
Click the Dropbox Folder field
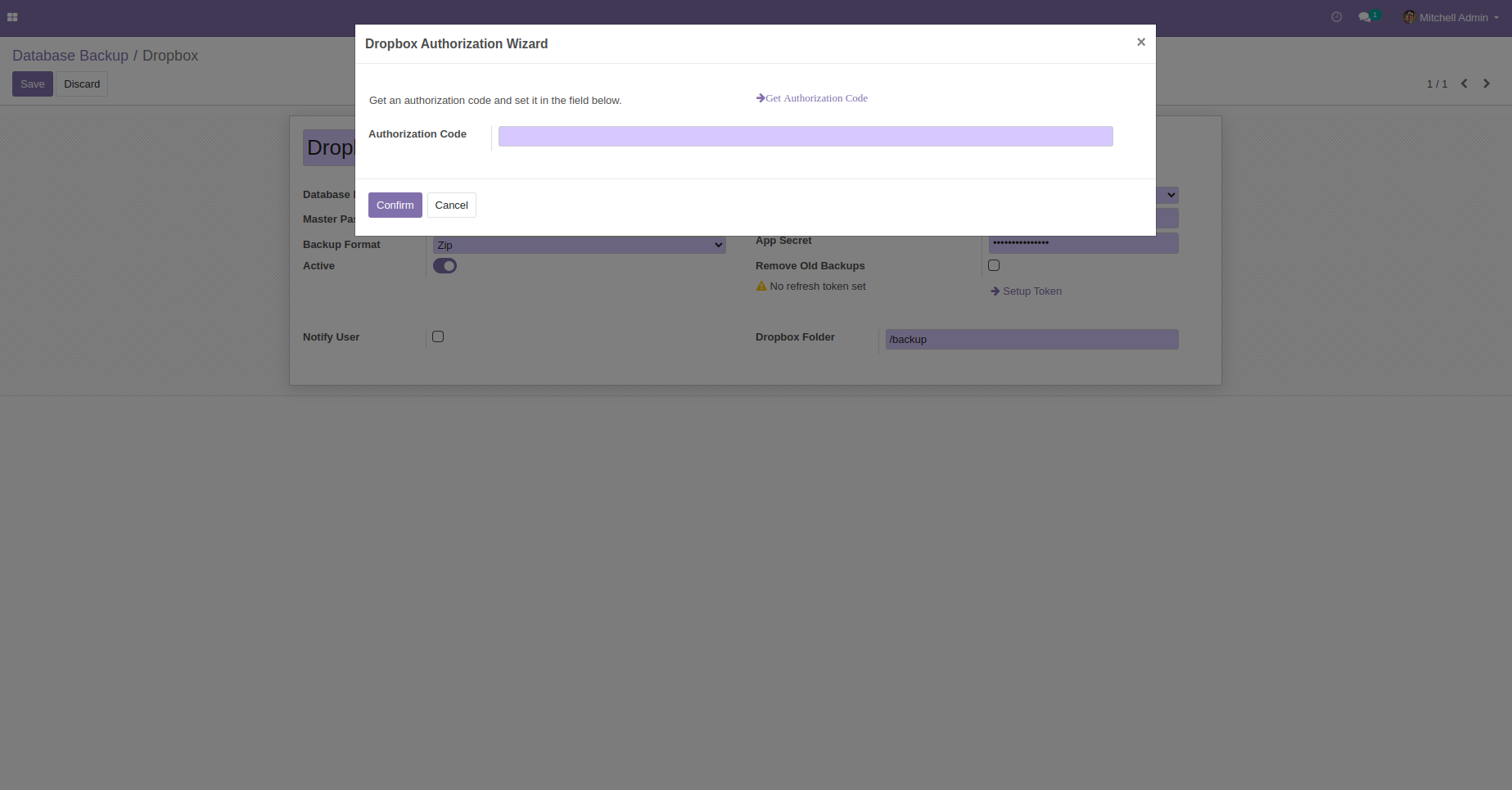pos(1031,340)
